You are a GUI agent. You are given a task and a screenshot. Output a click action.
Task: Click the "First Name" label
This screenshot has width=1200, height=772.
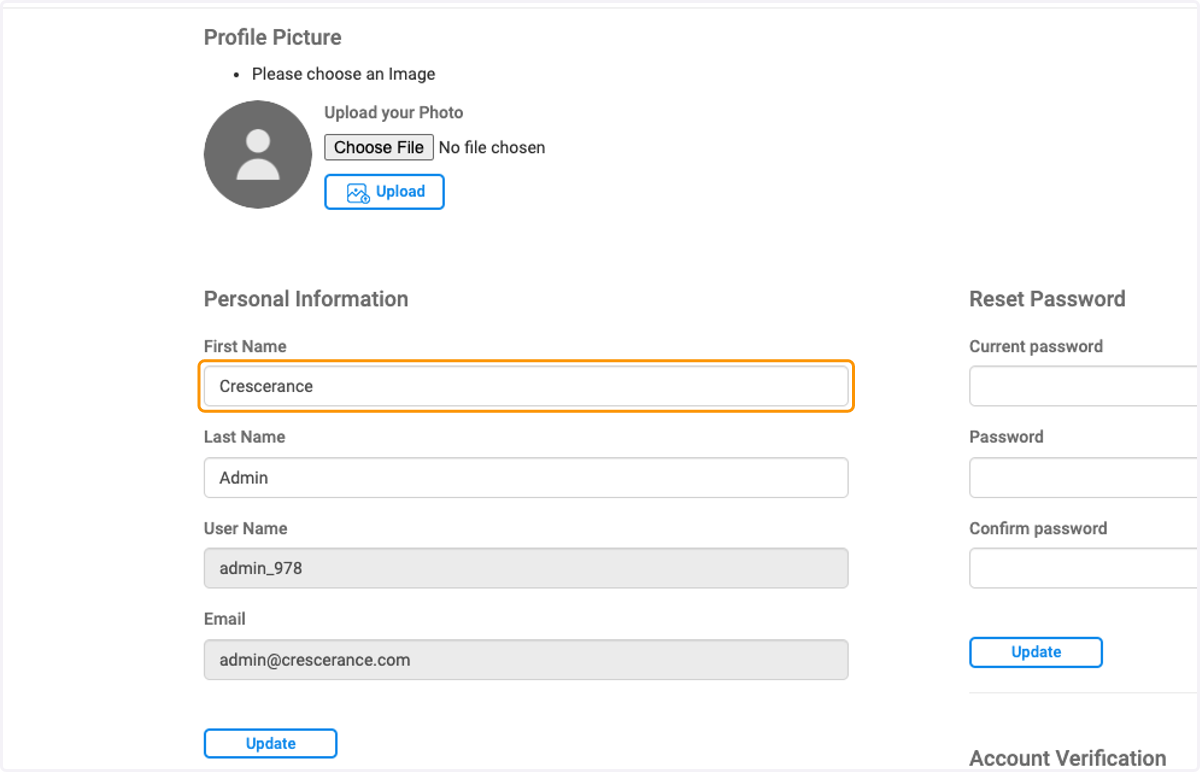(x=245, y=346)
